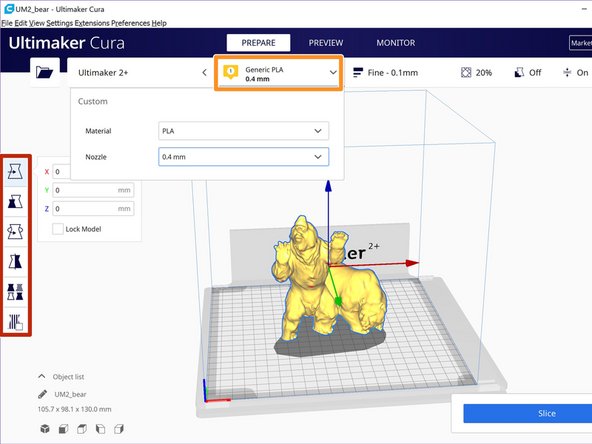
Task: Open the Edit menu
Action: (21, 23)
